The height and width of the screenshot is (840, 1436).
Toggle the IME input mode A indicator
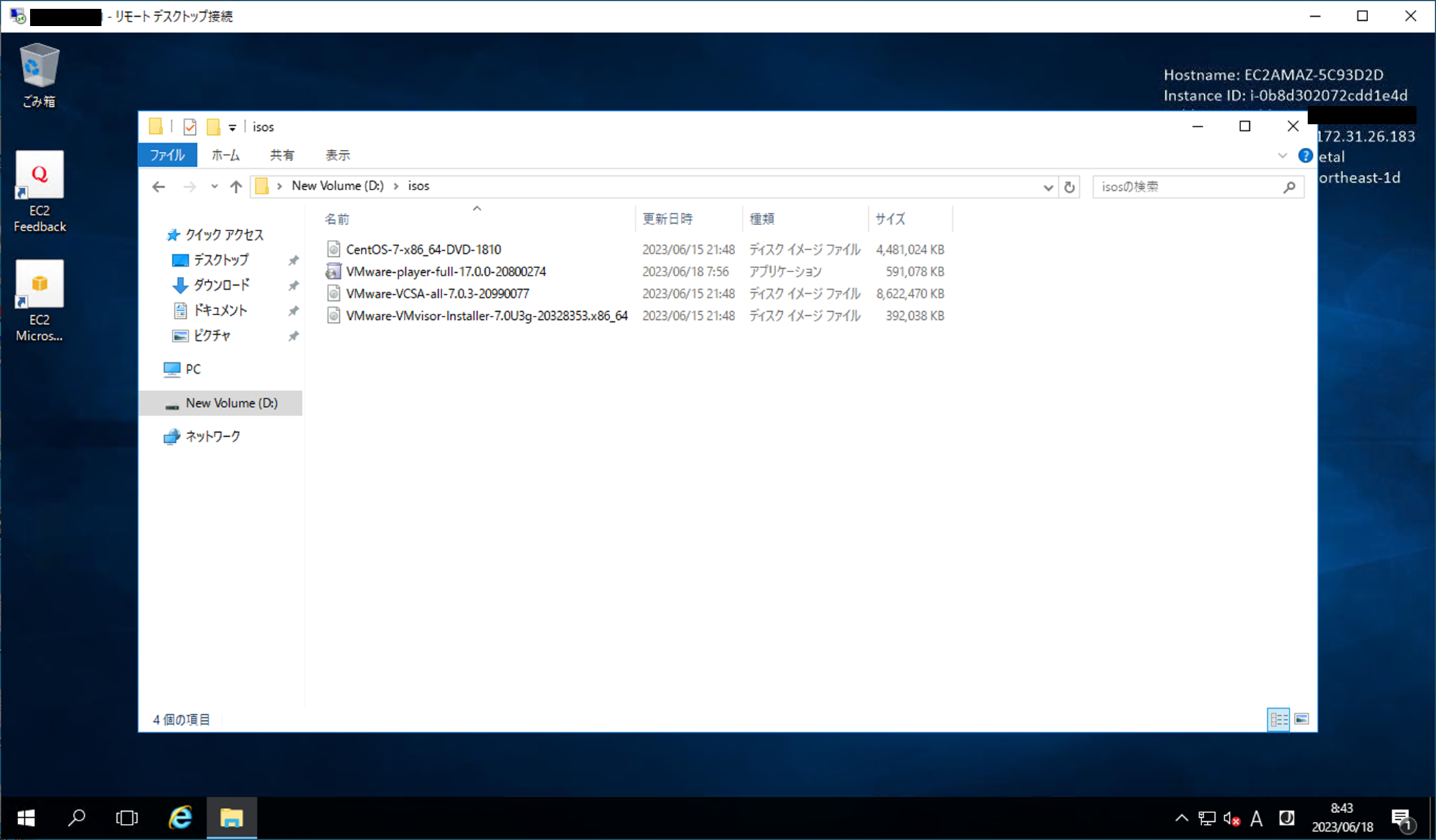tap(1256, 818)
